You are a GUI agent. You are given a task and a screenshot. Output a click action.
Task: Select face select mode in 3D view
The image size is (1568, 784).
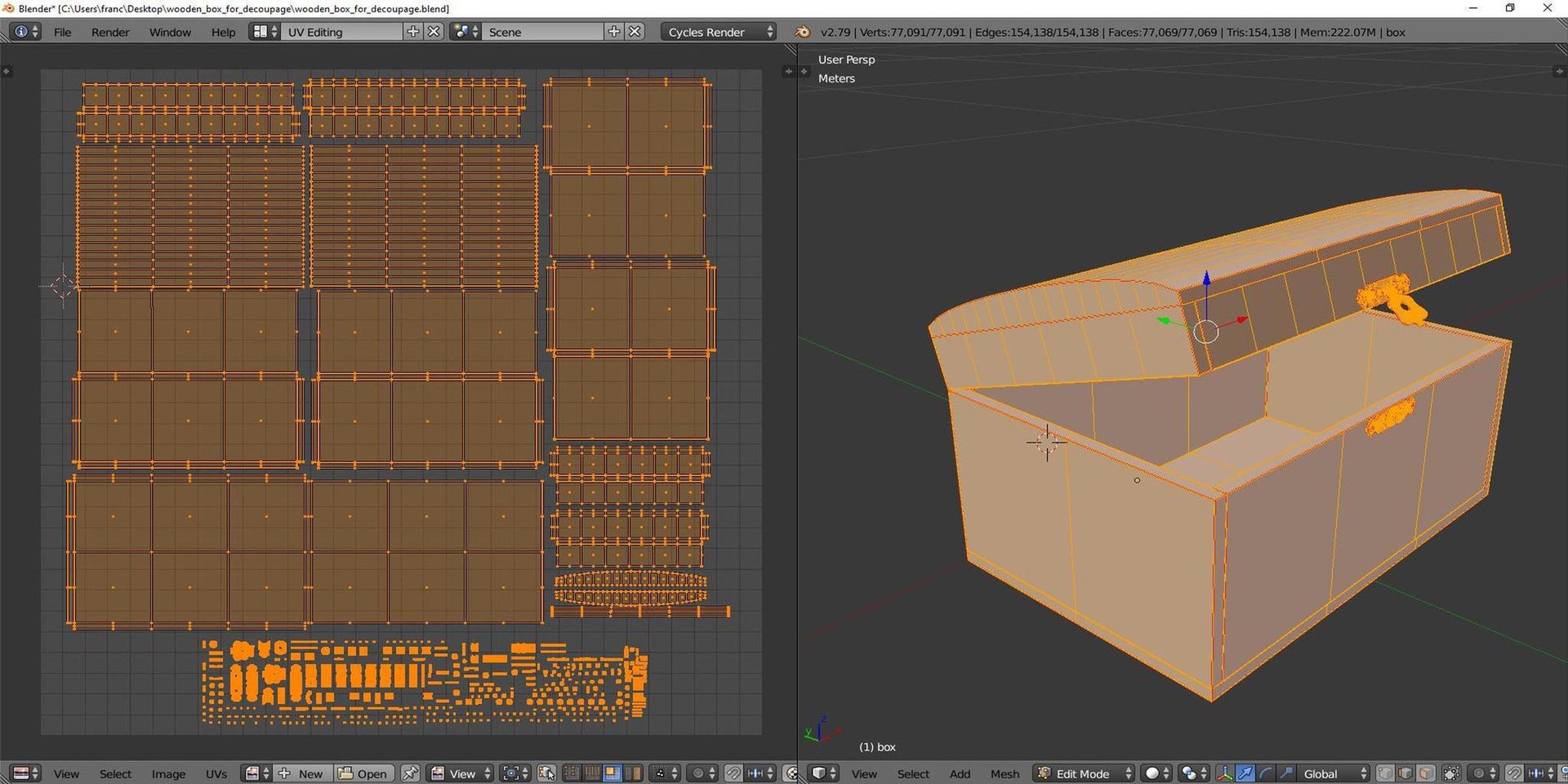point(1426,773)
